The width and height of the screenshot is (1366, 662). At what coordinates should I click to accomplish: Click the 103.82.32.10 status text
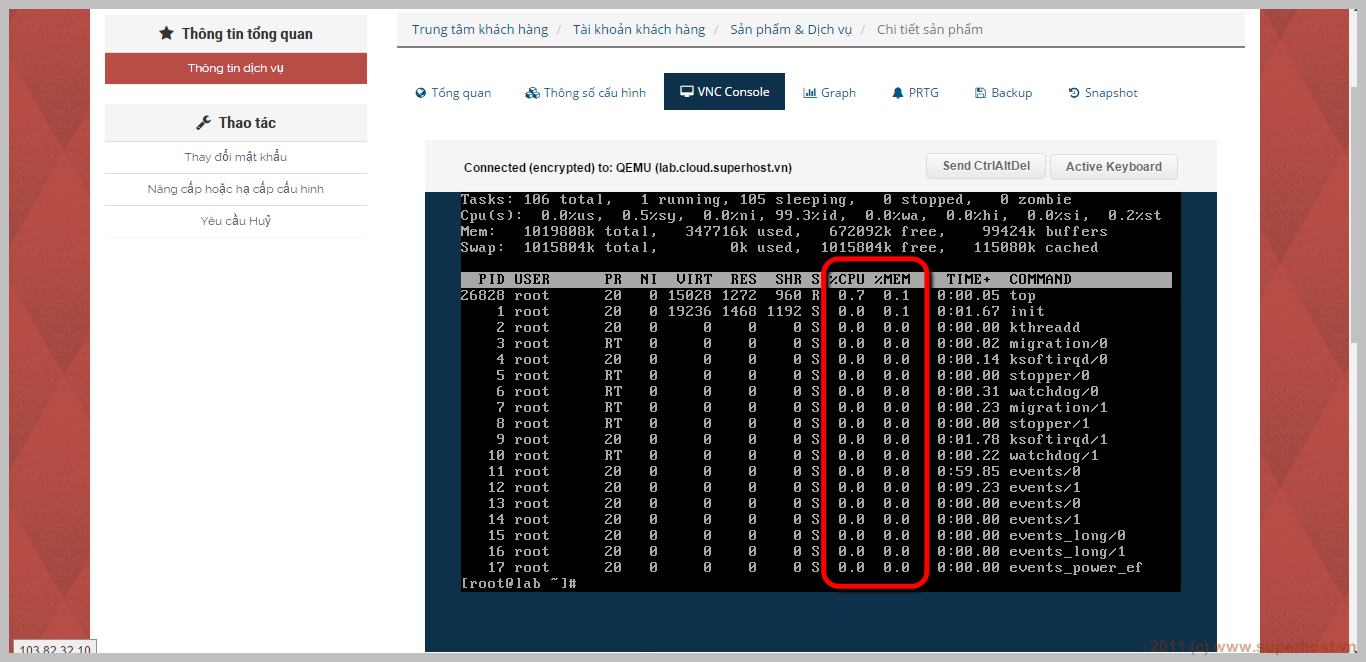(x=55, y=650)
